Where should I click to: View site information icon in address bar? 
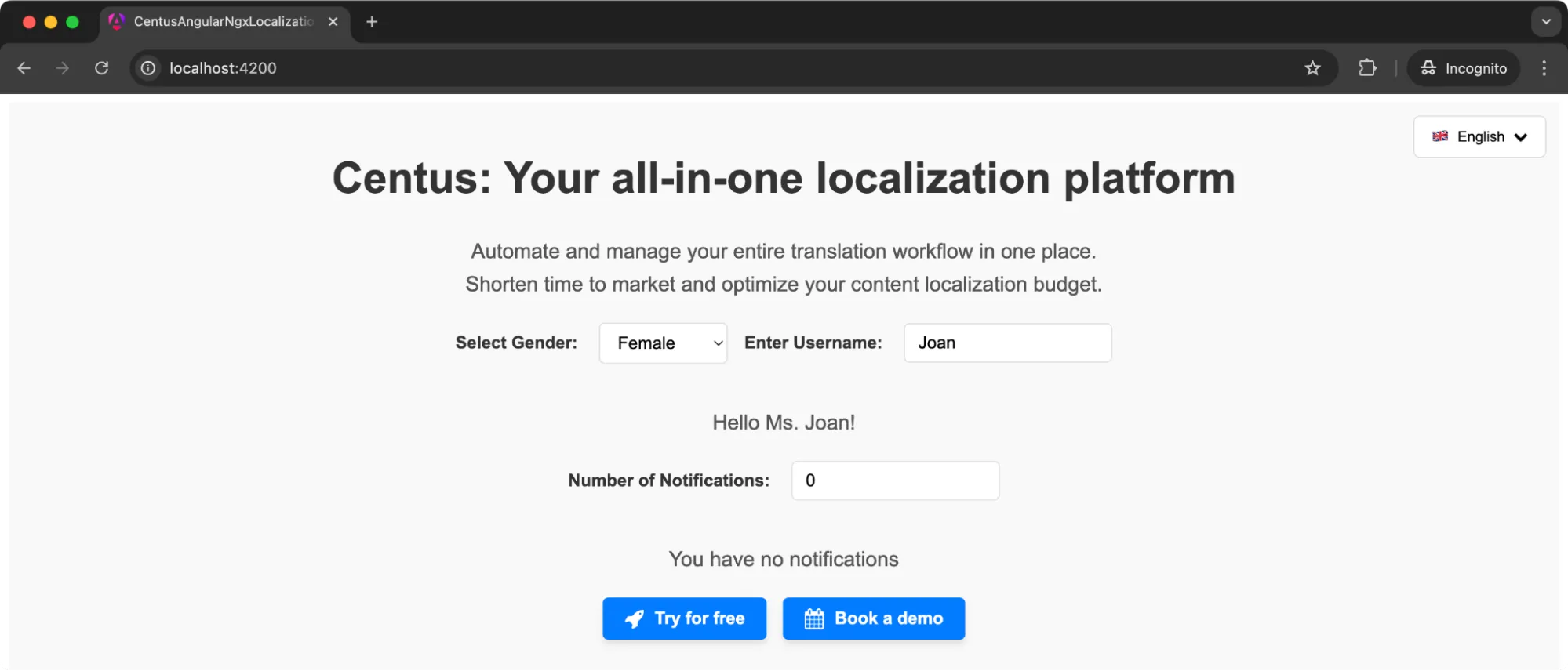[148, 68]
